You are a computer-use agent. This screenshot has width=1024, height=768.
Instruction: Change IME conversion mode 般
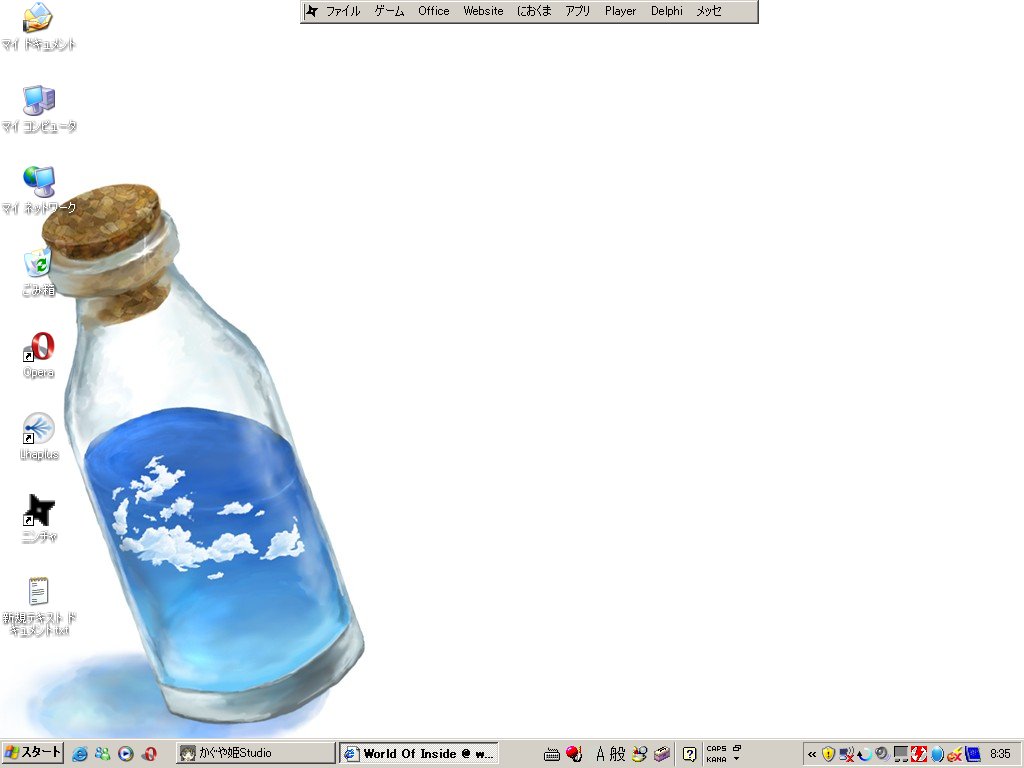(617, 754)
